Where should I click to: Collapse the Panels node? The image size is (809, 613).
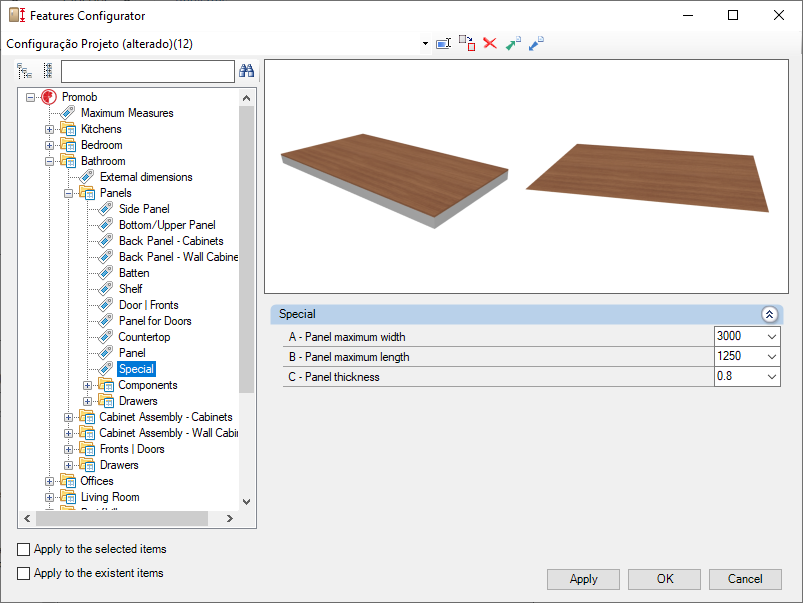coord(69,193)
